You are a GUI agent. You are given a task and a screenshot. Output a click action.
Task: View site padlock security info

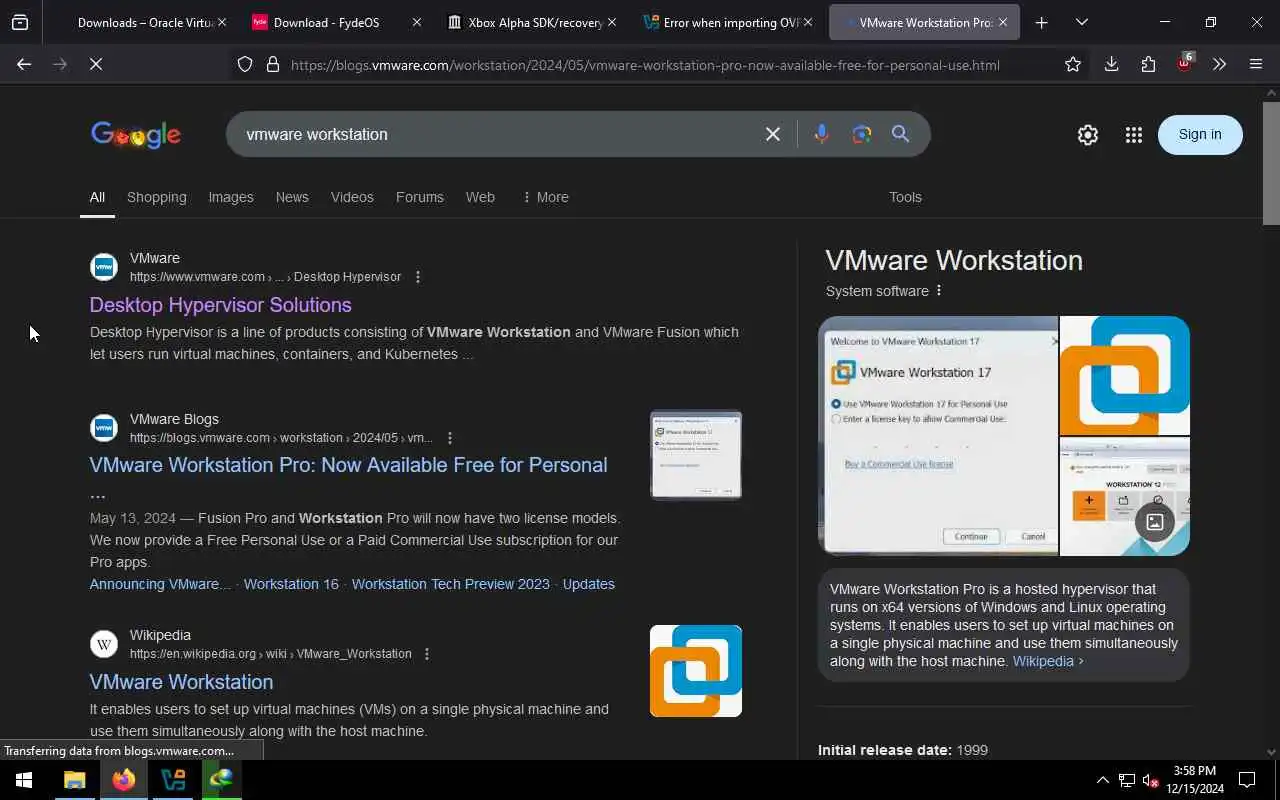272,65
